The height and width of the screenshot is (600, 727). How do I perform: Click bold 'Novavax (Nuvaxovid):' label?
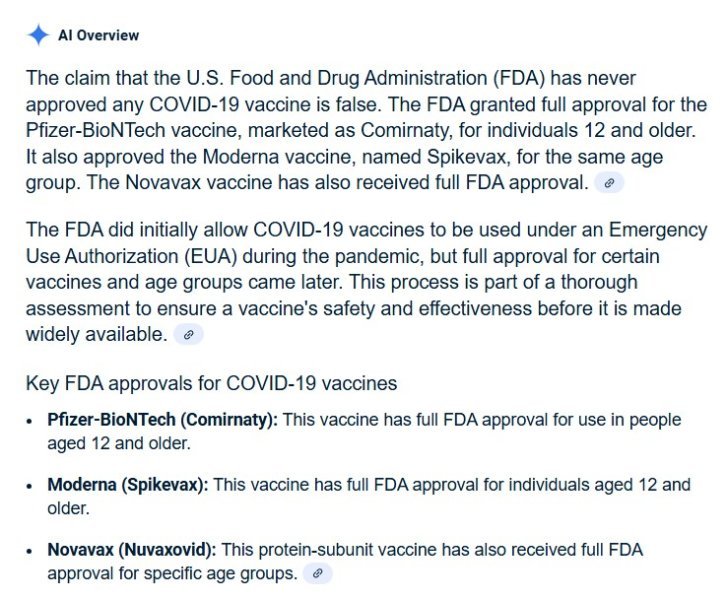(132, 551)
